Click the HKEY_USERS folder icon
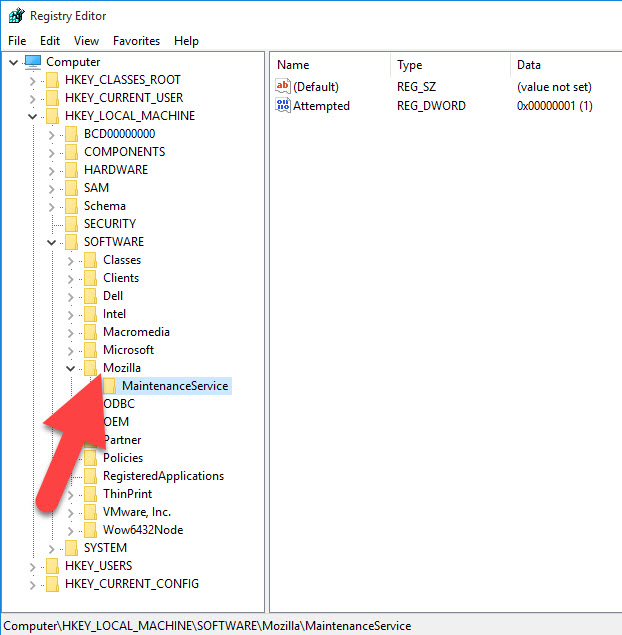The image size is (622, 635). [52, 566]
